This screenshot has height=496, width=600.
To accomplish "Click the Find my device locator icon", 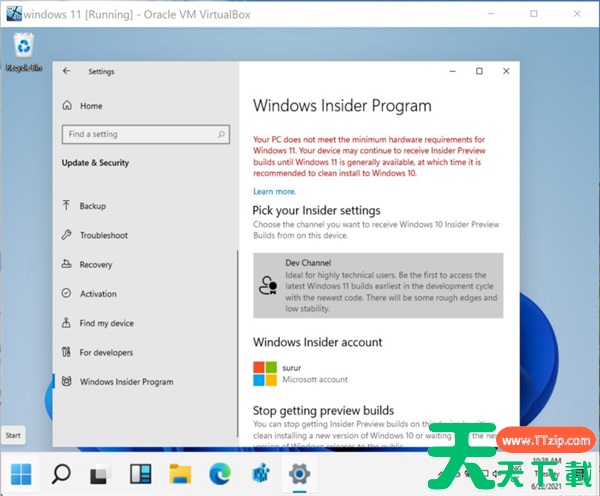I will pos(66,323).
